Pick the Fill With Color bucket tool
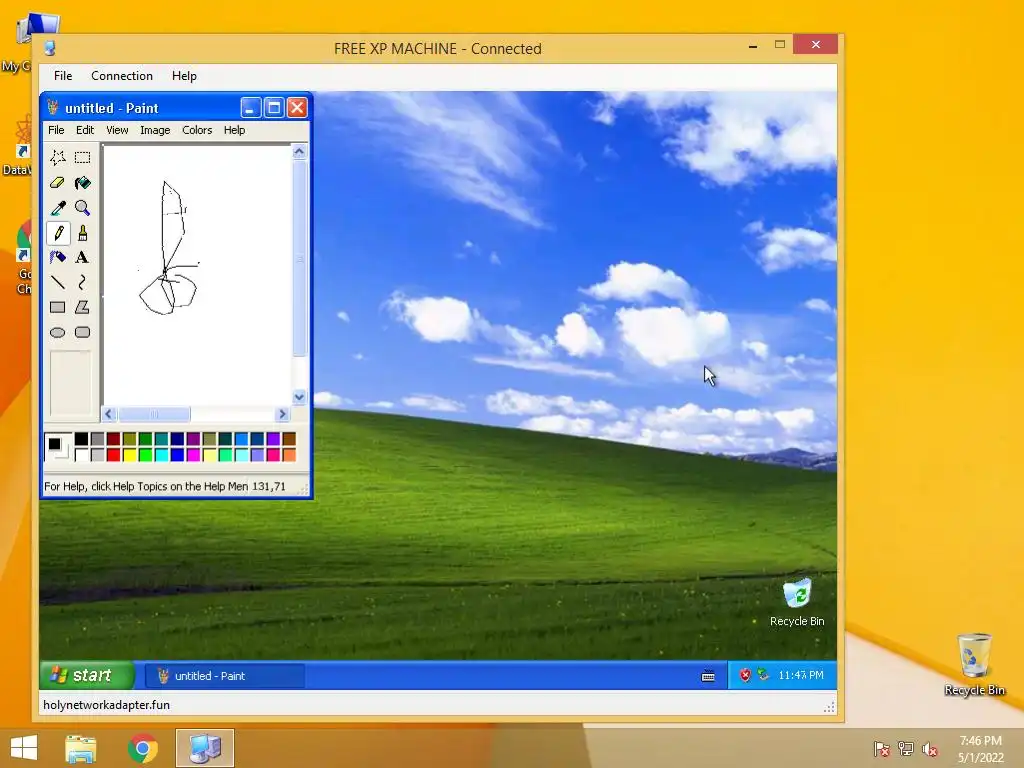1024x768 pixels. click(x=82, y=183)
